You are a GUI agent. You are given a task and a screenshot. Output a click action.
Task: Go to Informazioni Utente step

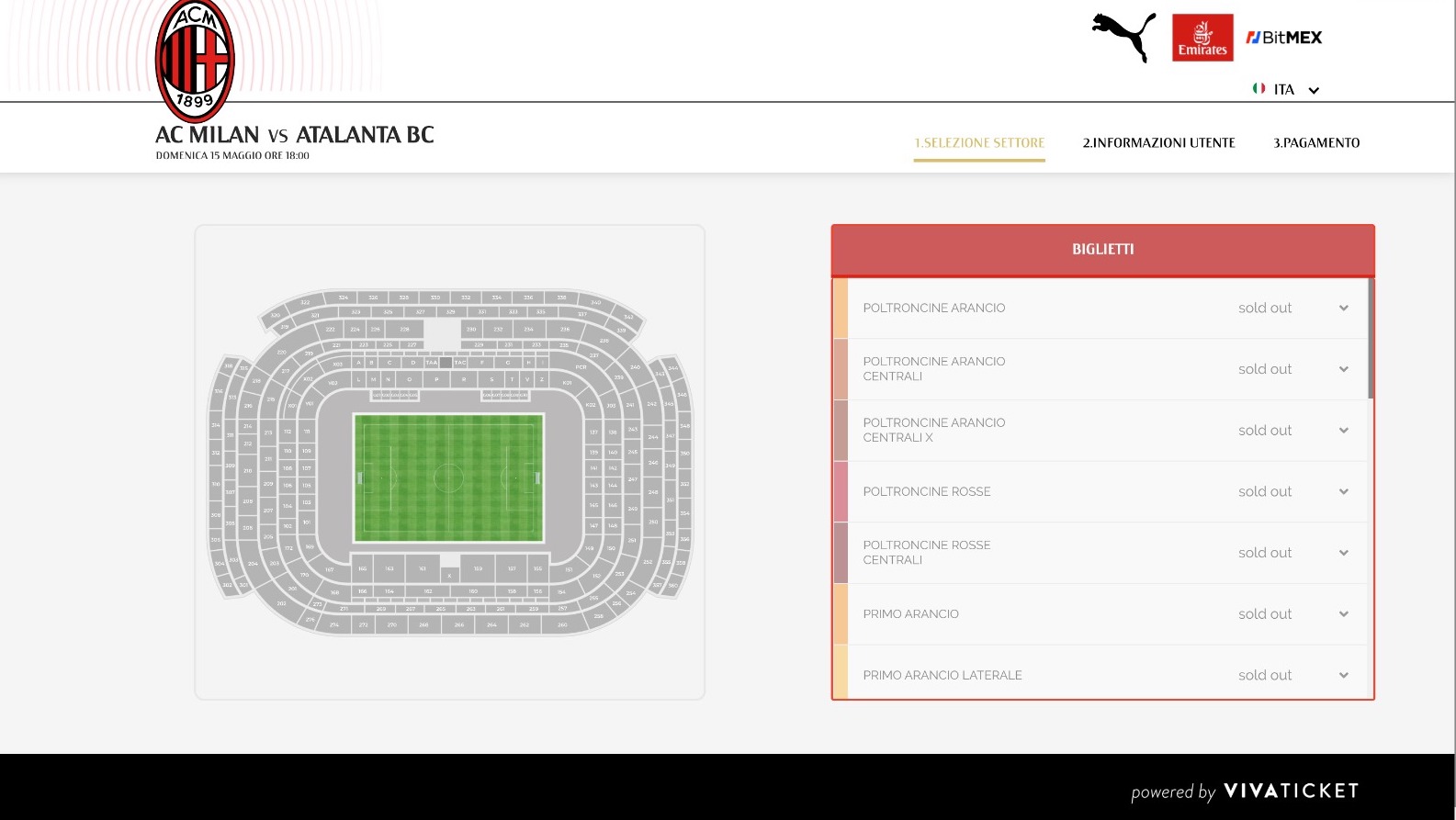point(1158,143)
